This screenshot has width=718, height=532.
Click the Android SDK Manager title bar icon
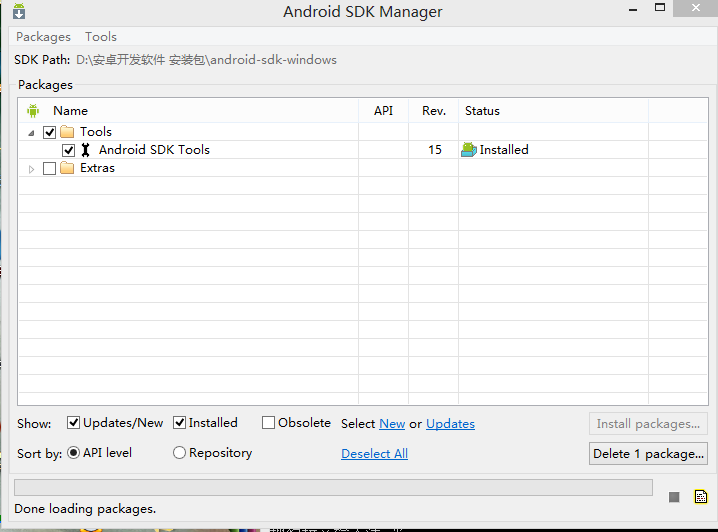click(x=19, y=11)
